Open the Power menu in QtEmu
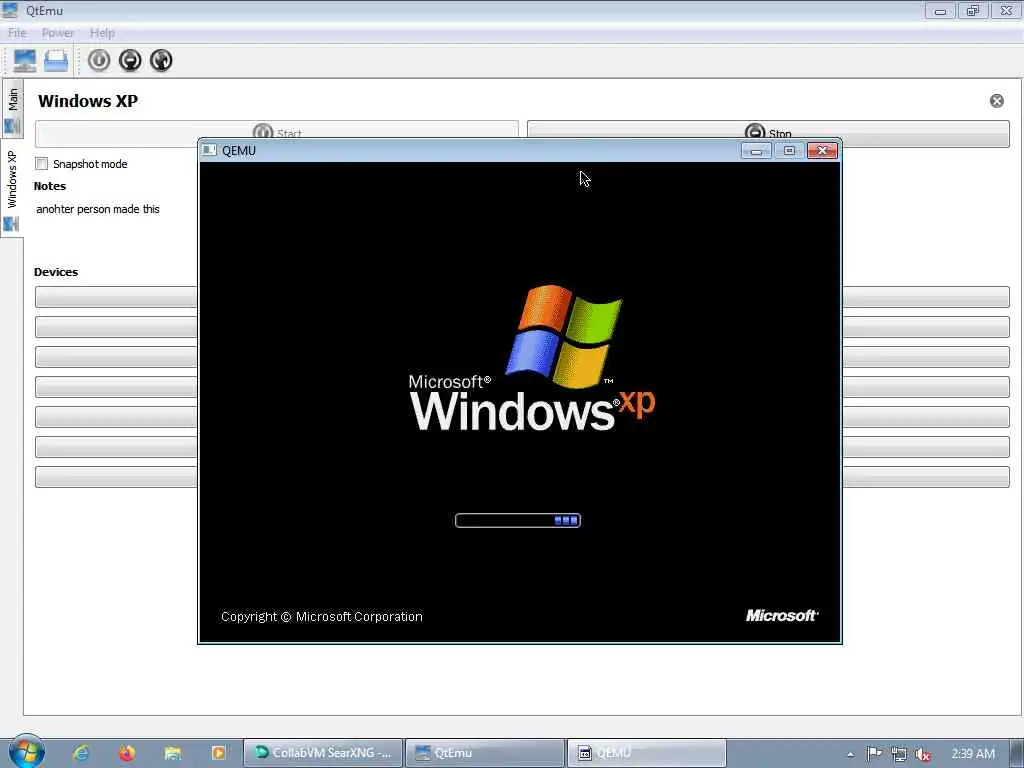Screen dimensions: 1024x768 (x=57, y=33)
